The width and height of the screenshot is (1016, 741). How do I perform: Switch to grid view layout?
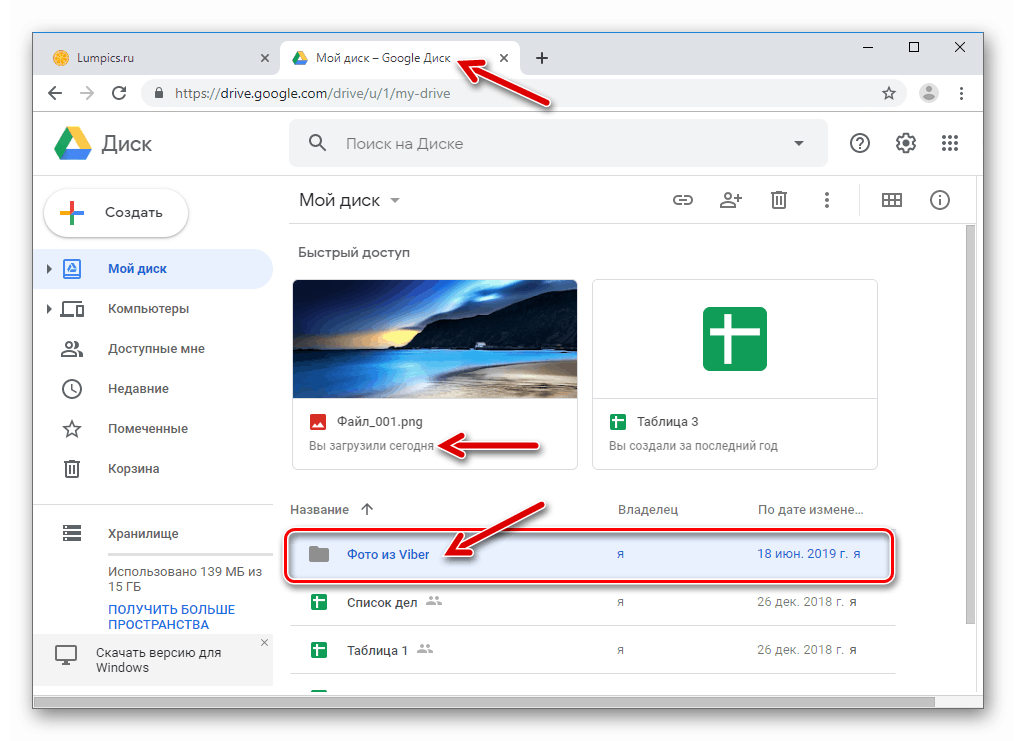892,200
